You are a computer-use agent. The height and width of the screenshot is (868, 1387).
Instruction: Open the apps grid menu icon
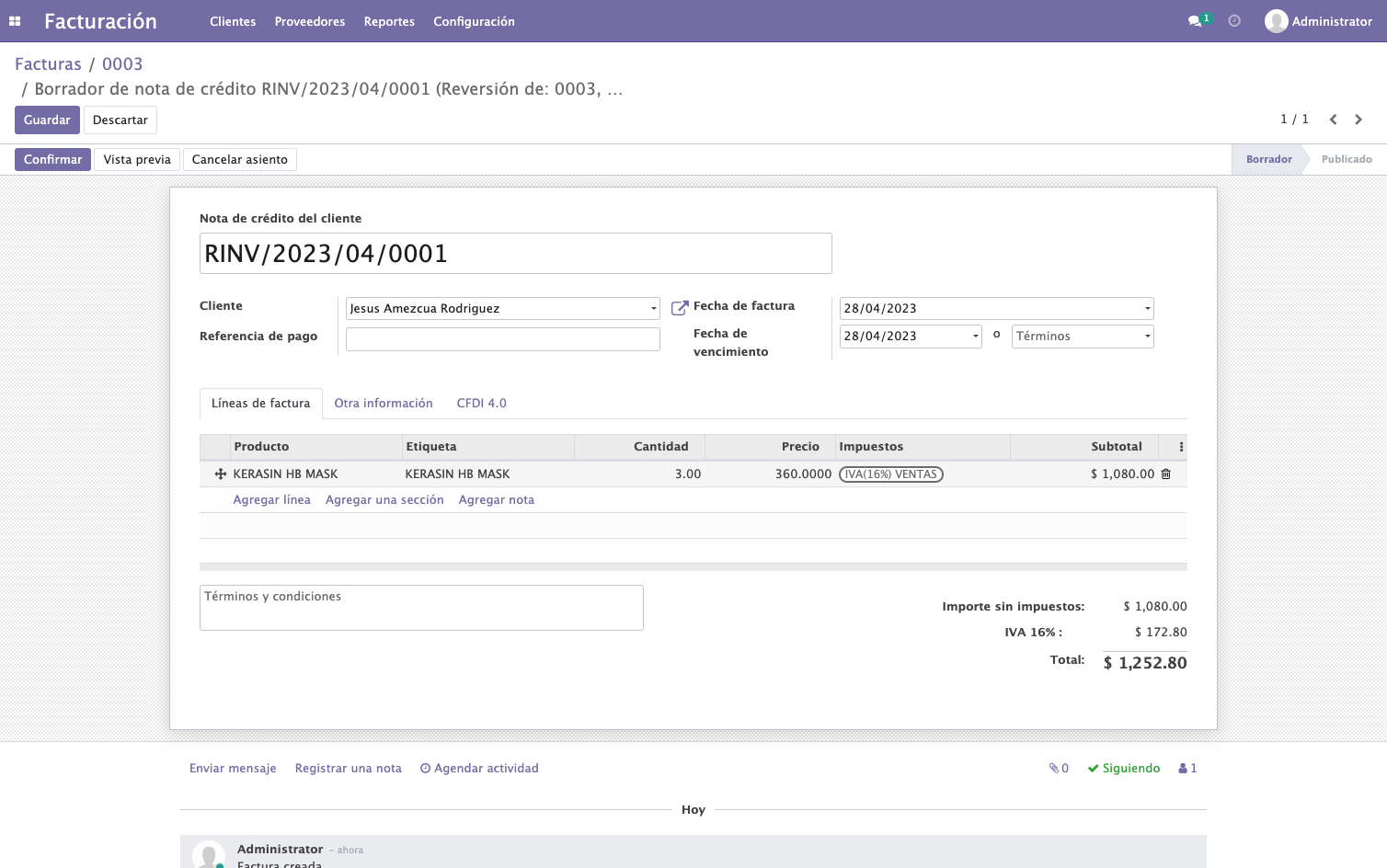click(x=15, y=21)
